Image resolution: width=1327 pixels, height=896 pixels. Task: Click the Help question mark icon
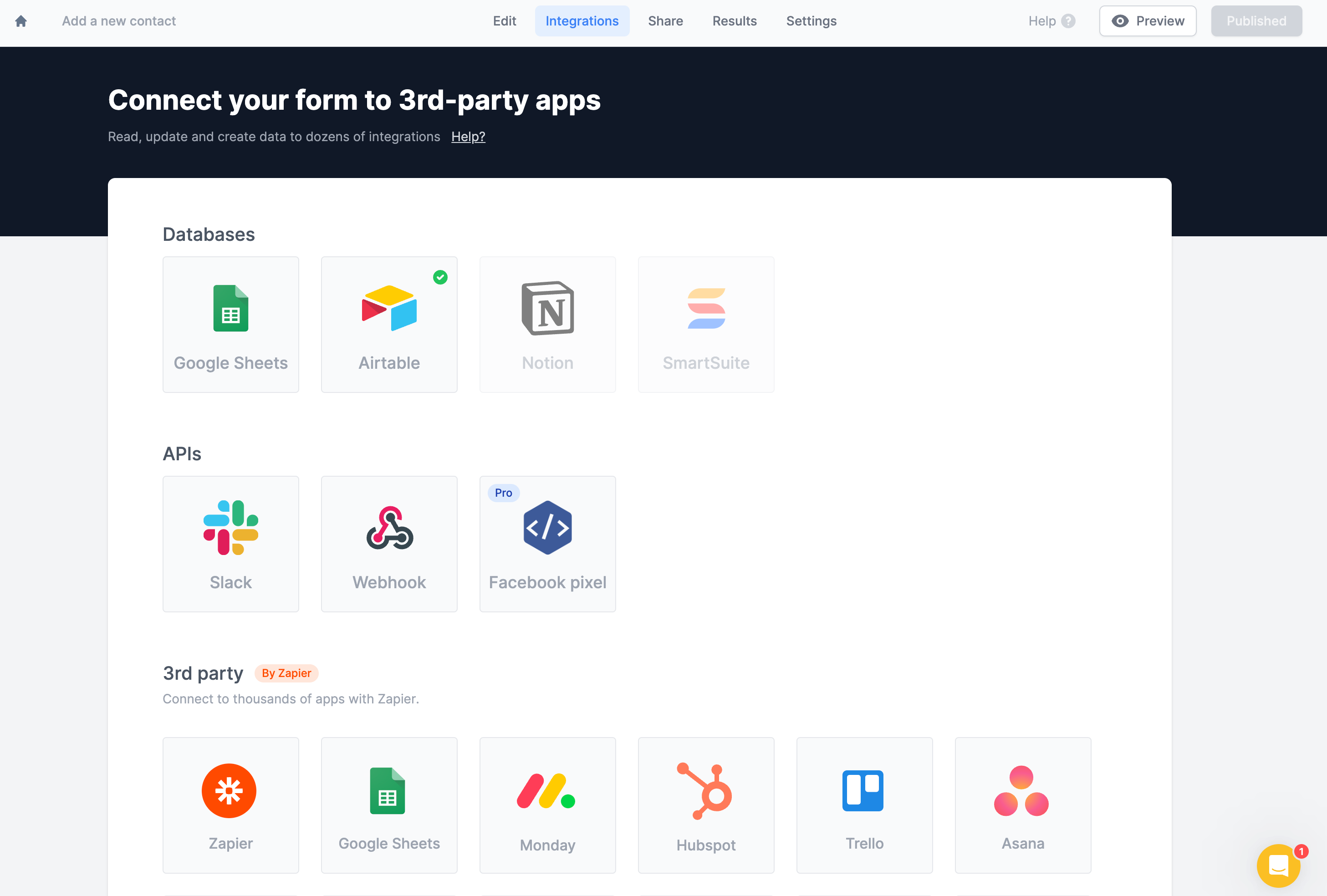tap(1068, 21)
